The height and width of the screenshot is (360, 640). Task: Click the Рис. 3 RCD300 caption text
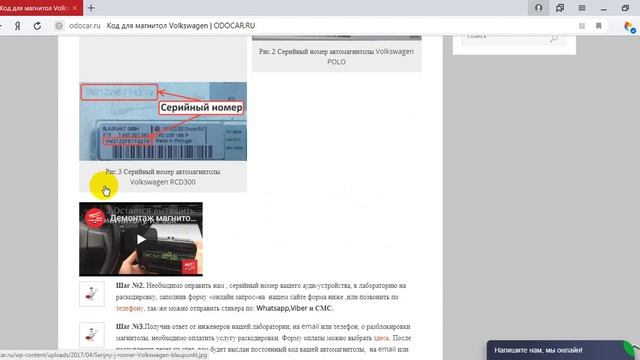(163, 177)
